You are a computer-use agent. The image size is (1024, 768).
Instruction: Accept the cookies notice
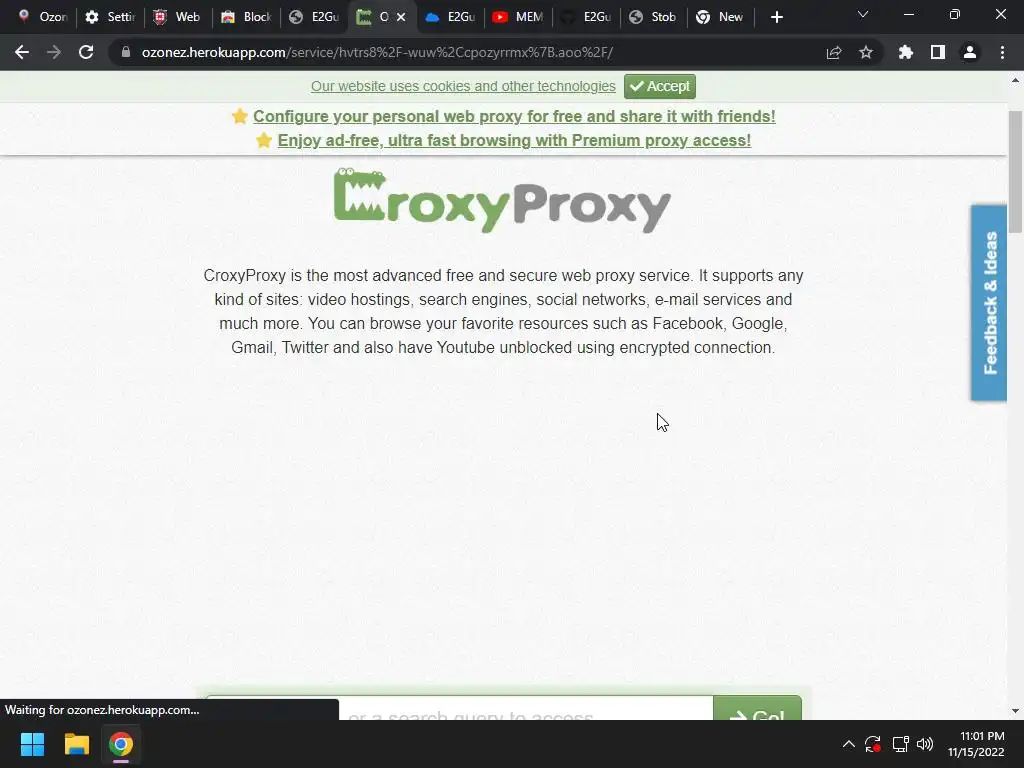[660, 86]
